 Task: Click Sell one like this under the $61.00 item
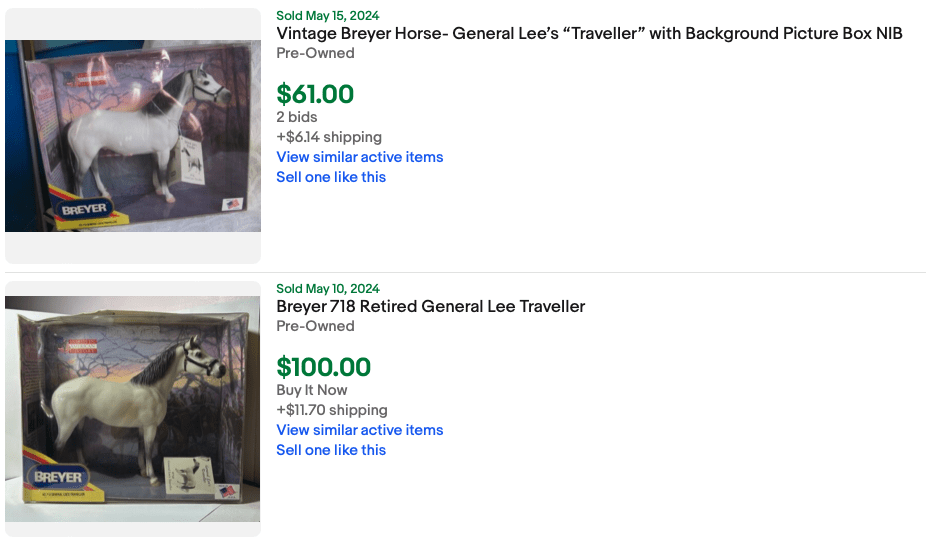click(x=331, y=177)
